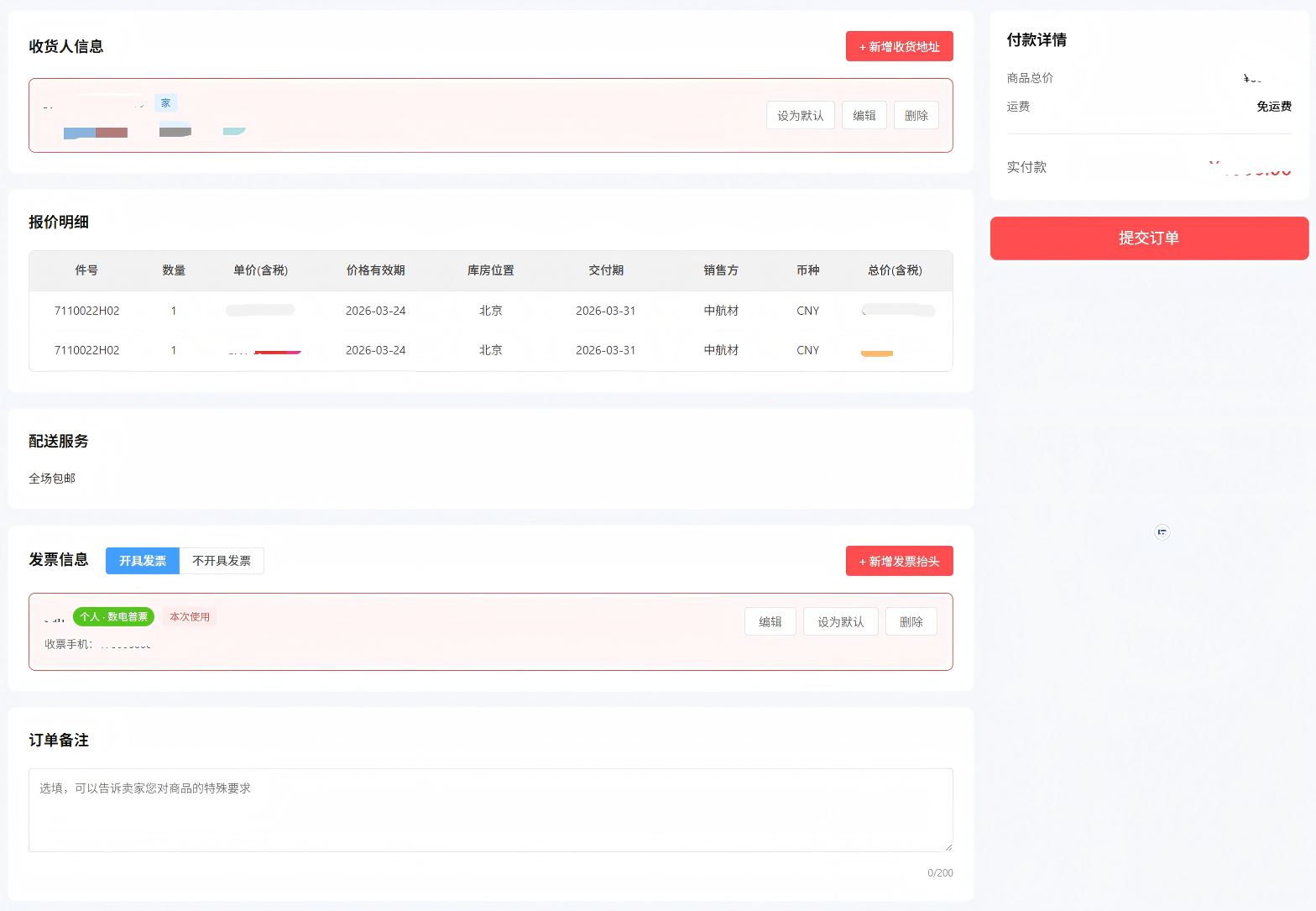The height and width of the screenshot is (911, 1316).
Task: Edit the shipping address (编辑)
Action: tap(864, 115)
